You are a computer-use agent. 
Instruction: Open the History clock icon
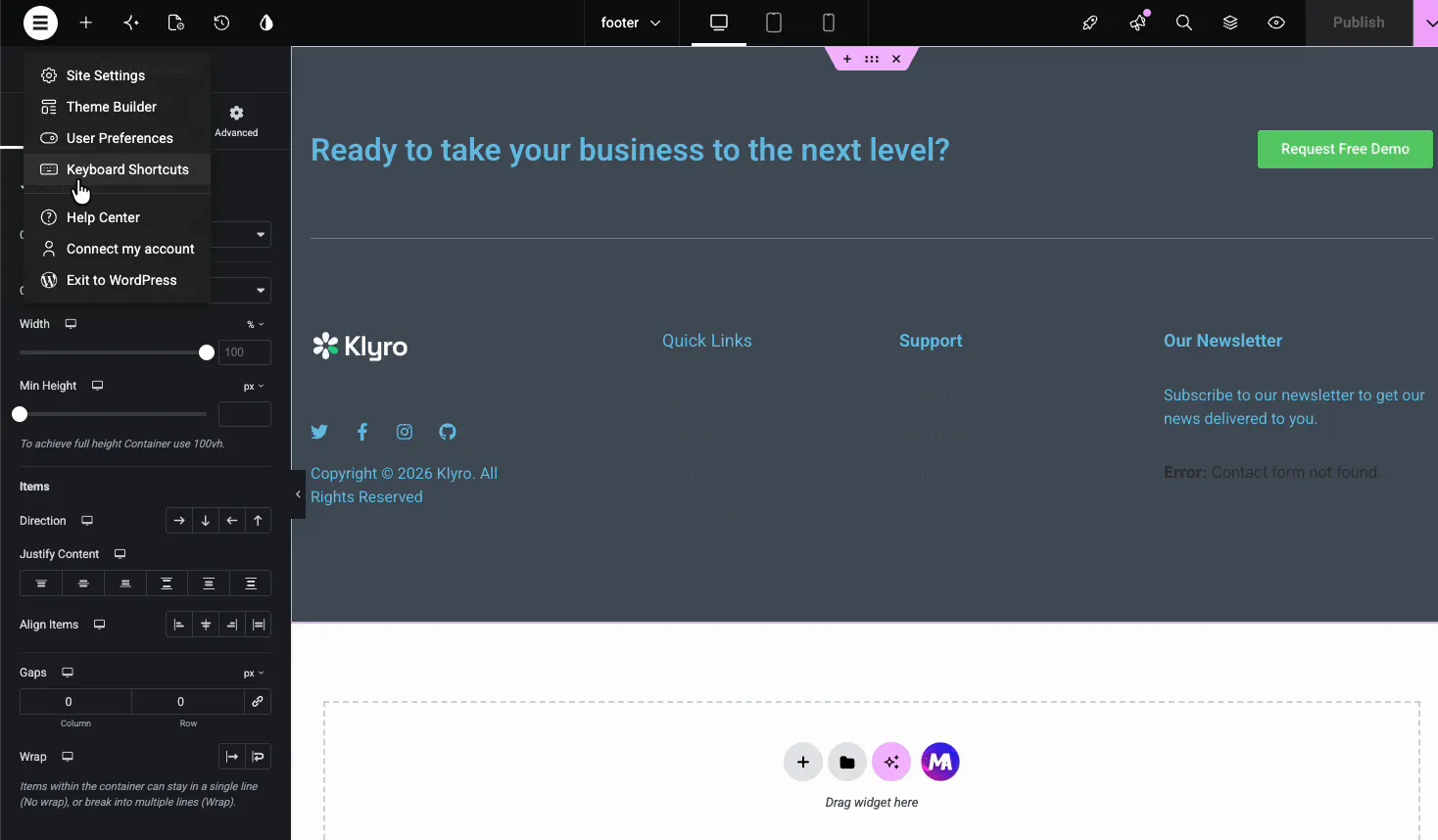221,23
